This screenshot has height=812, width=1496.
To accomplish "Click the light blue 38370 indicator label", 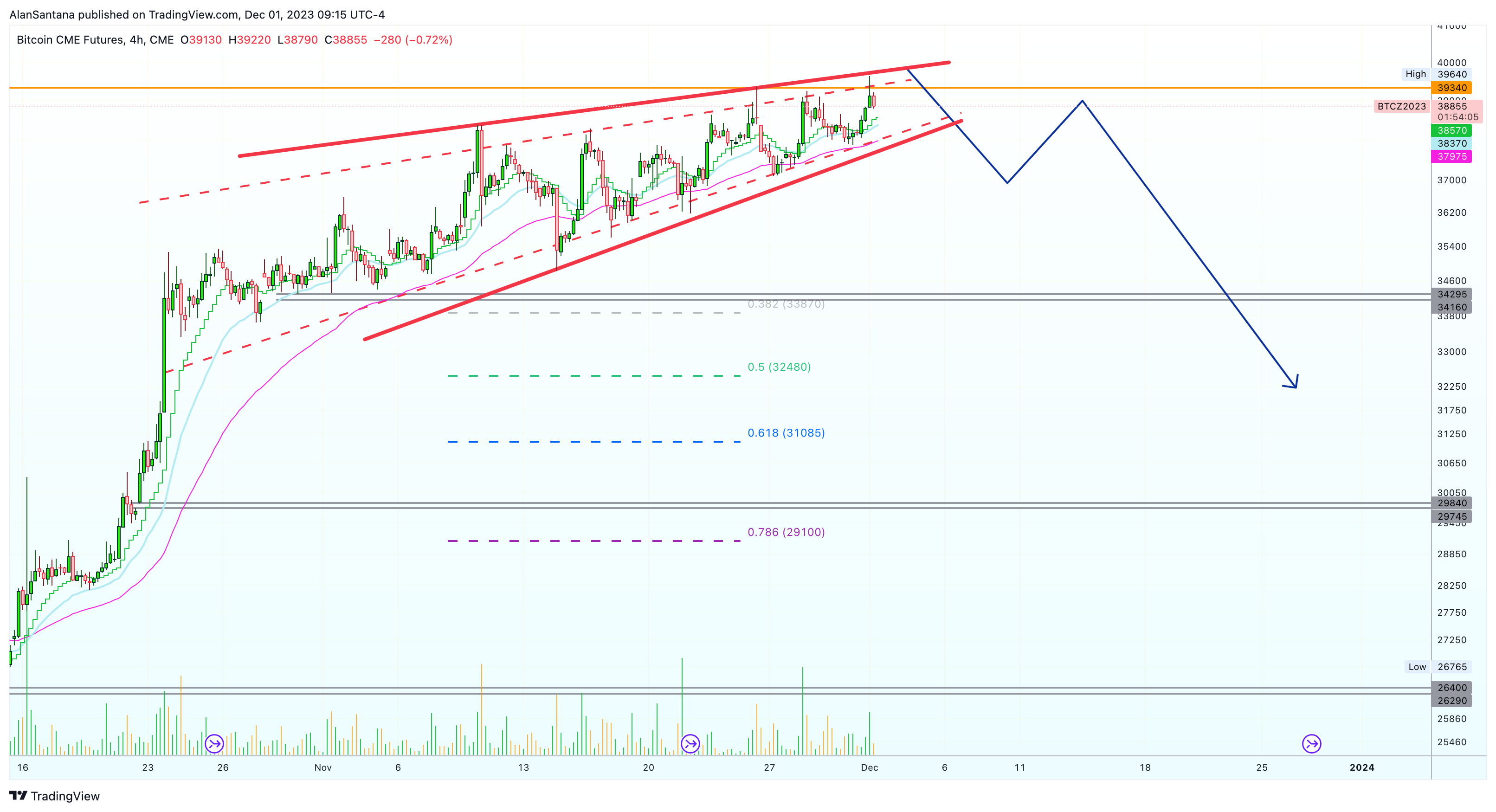I will 1451,143.
